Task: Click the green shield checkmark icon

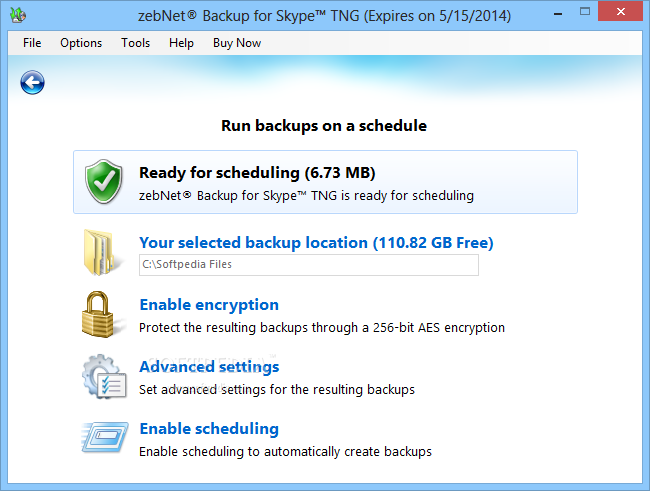Action: (104, 181)
